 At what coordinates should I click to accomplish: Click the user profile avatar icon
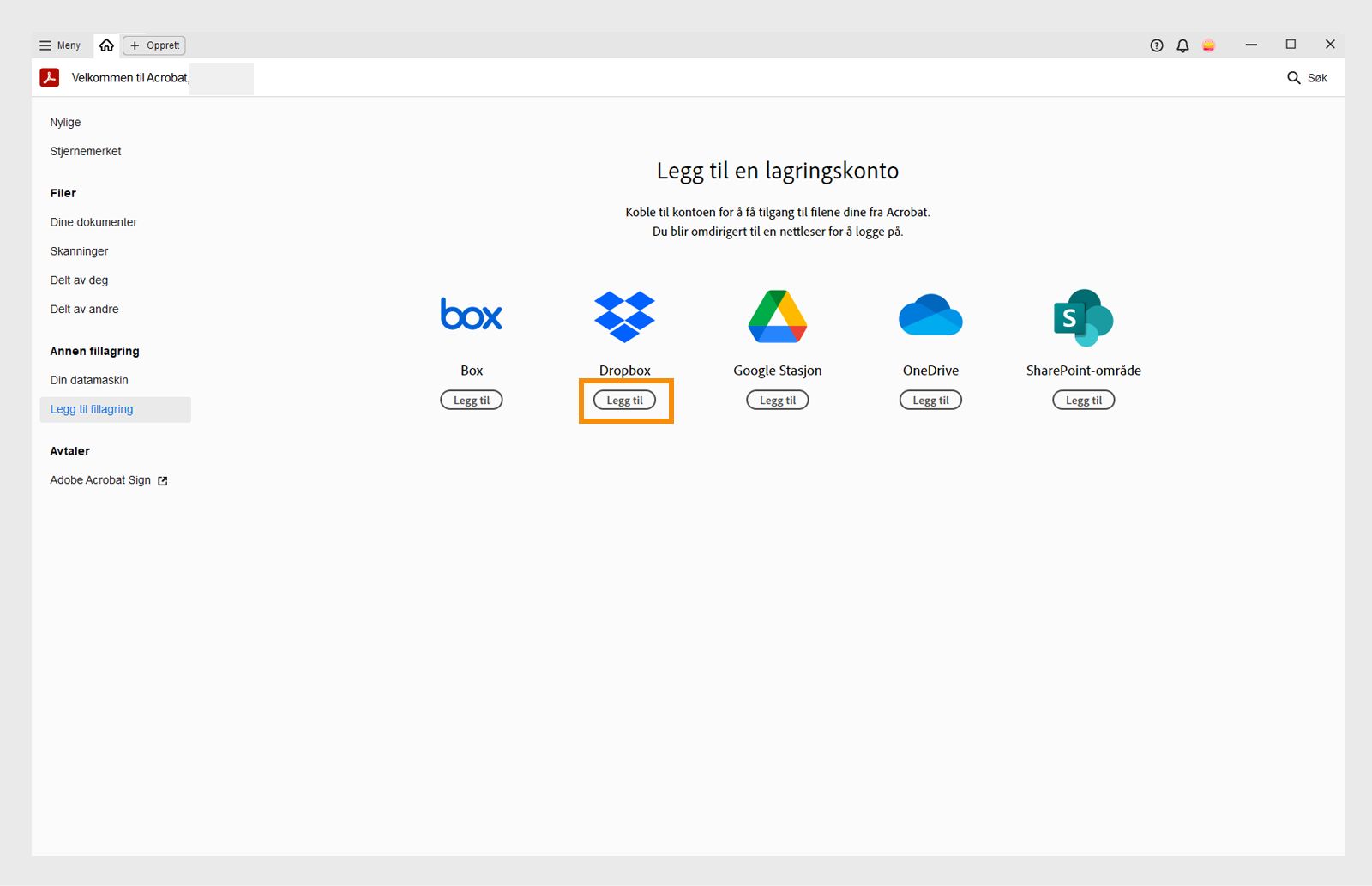(x=1208, y=45)
